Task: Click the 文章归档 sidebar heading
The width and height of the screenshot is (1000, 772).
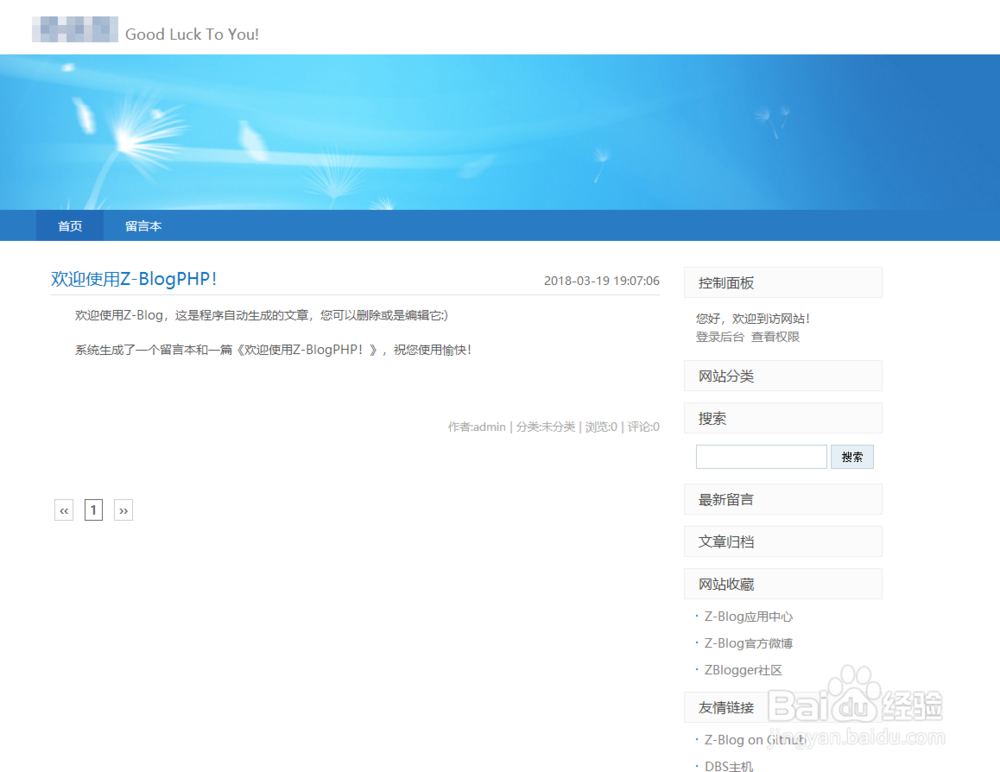Action: coord(783,542)
